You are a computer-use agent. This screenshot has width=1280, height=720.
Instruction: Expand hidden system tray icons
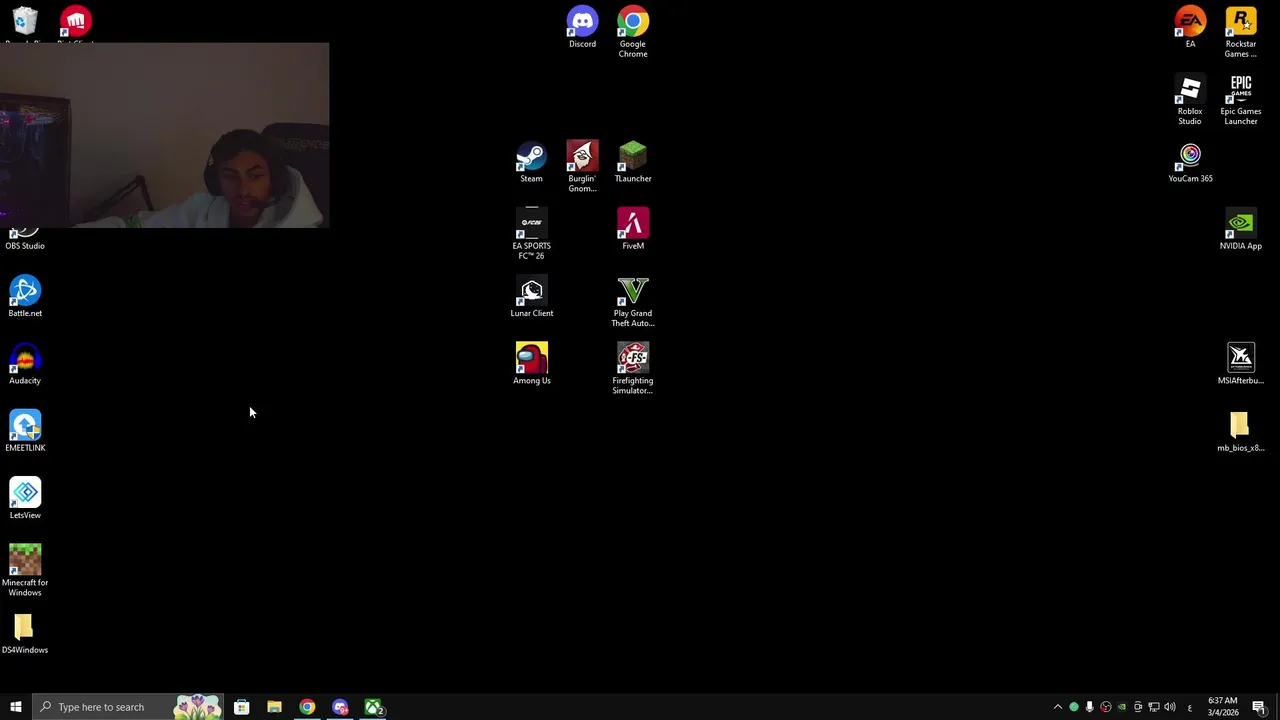click(1058, 707)
